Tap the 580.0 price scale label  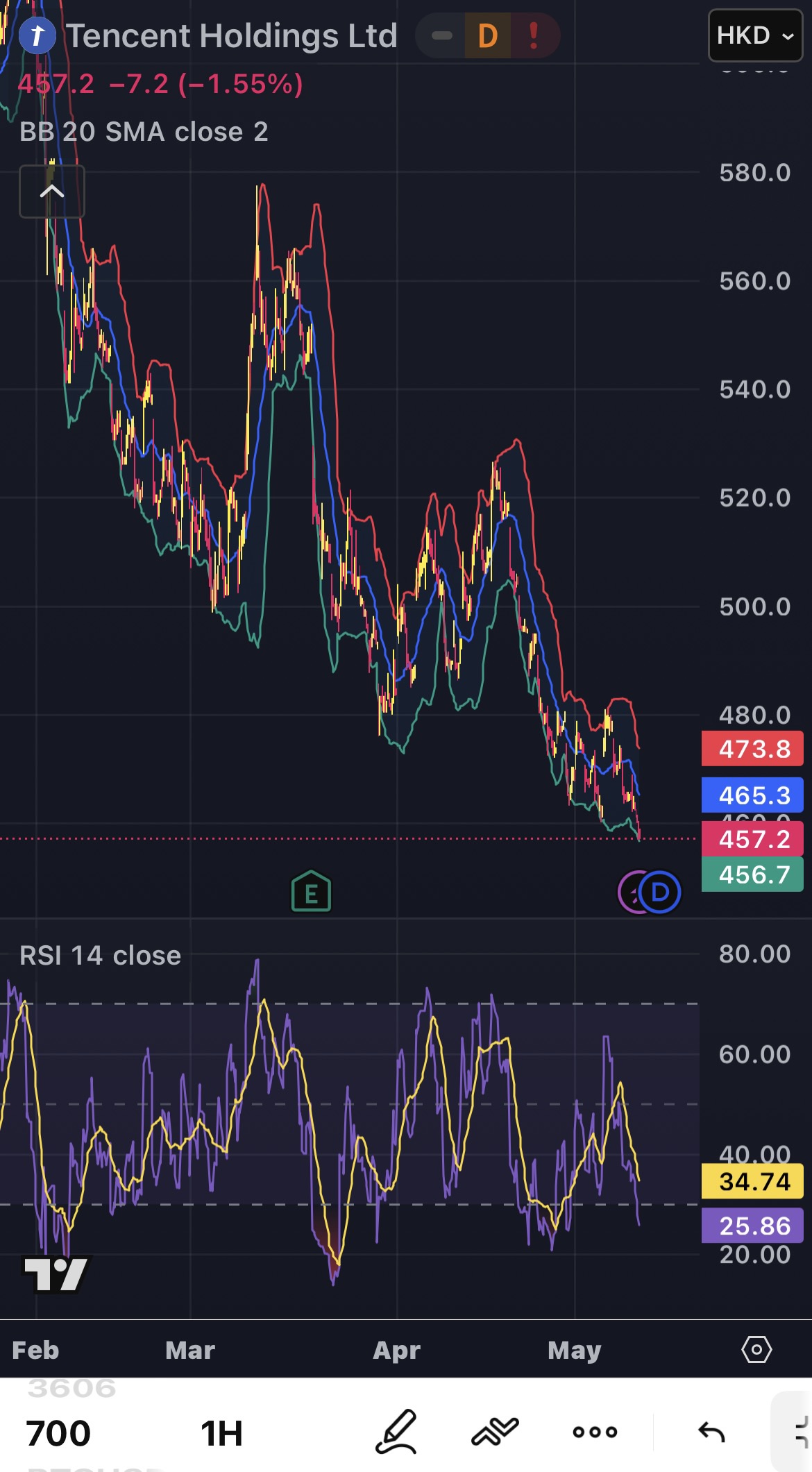pos(755,173)
